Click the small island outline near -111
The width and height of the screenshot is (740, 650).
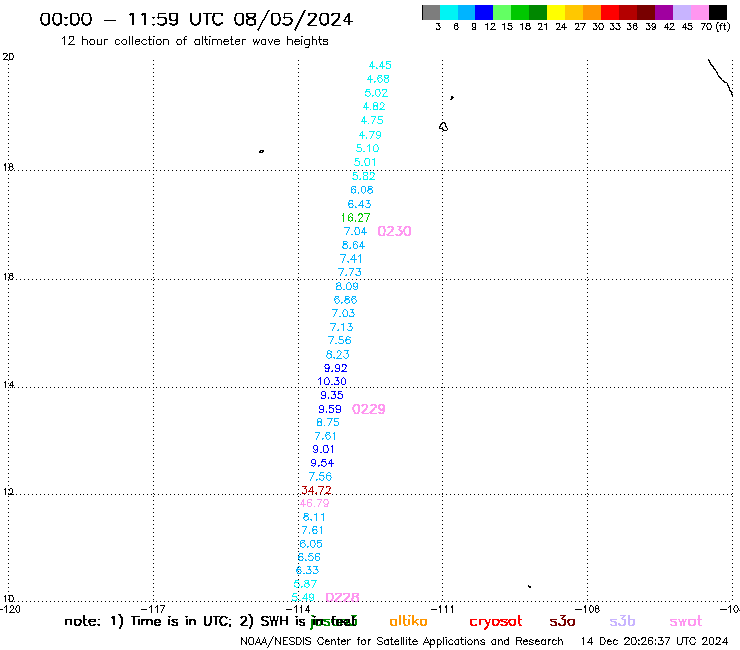pyautogui.click(x=443, y=127)
